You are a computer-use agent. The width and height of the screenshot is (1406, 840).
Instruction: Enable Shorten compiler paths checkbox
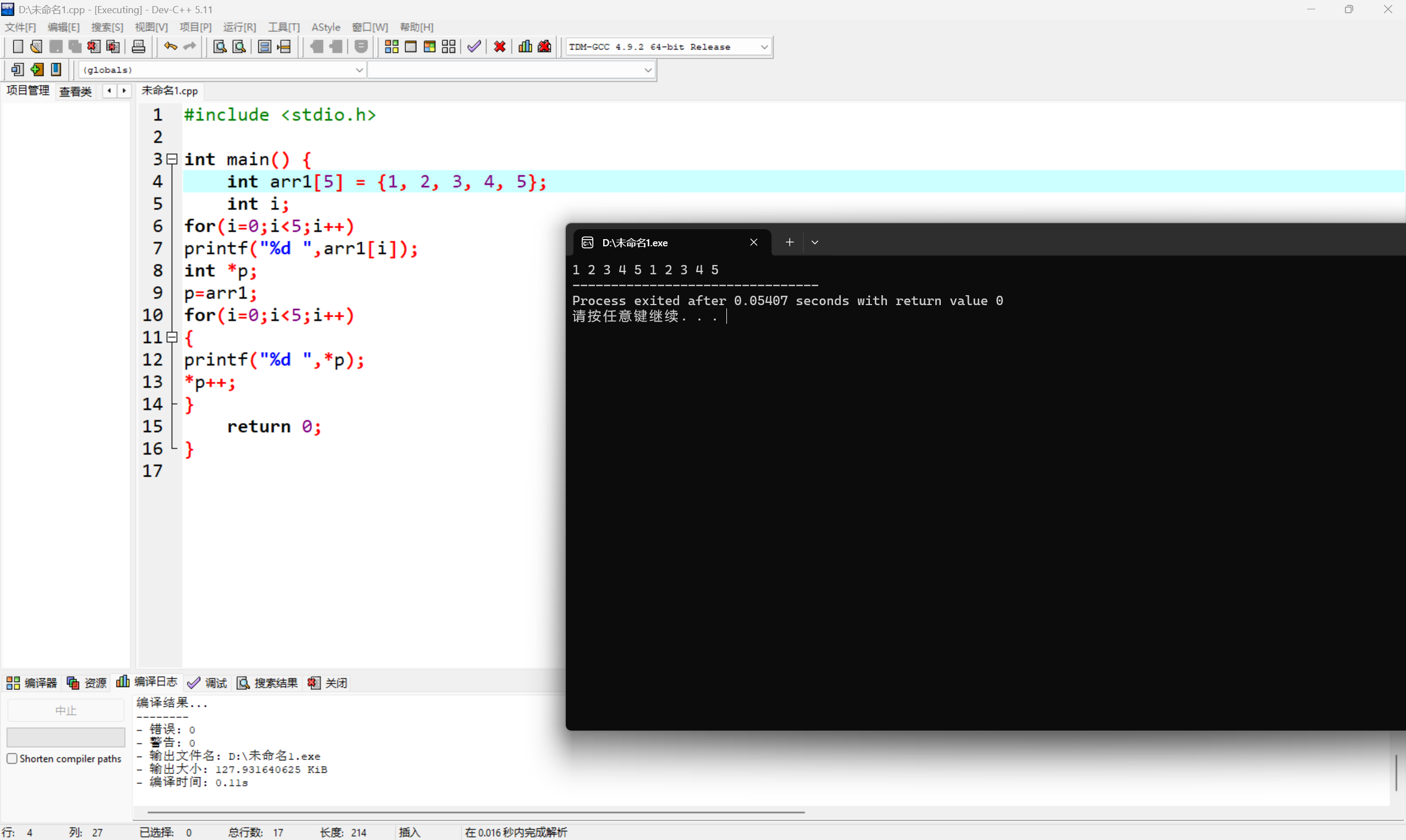pyautogui.click(x=12, y=759)
